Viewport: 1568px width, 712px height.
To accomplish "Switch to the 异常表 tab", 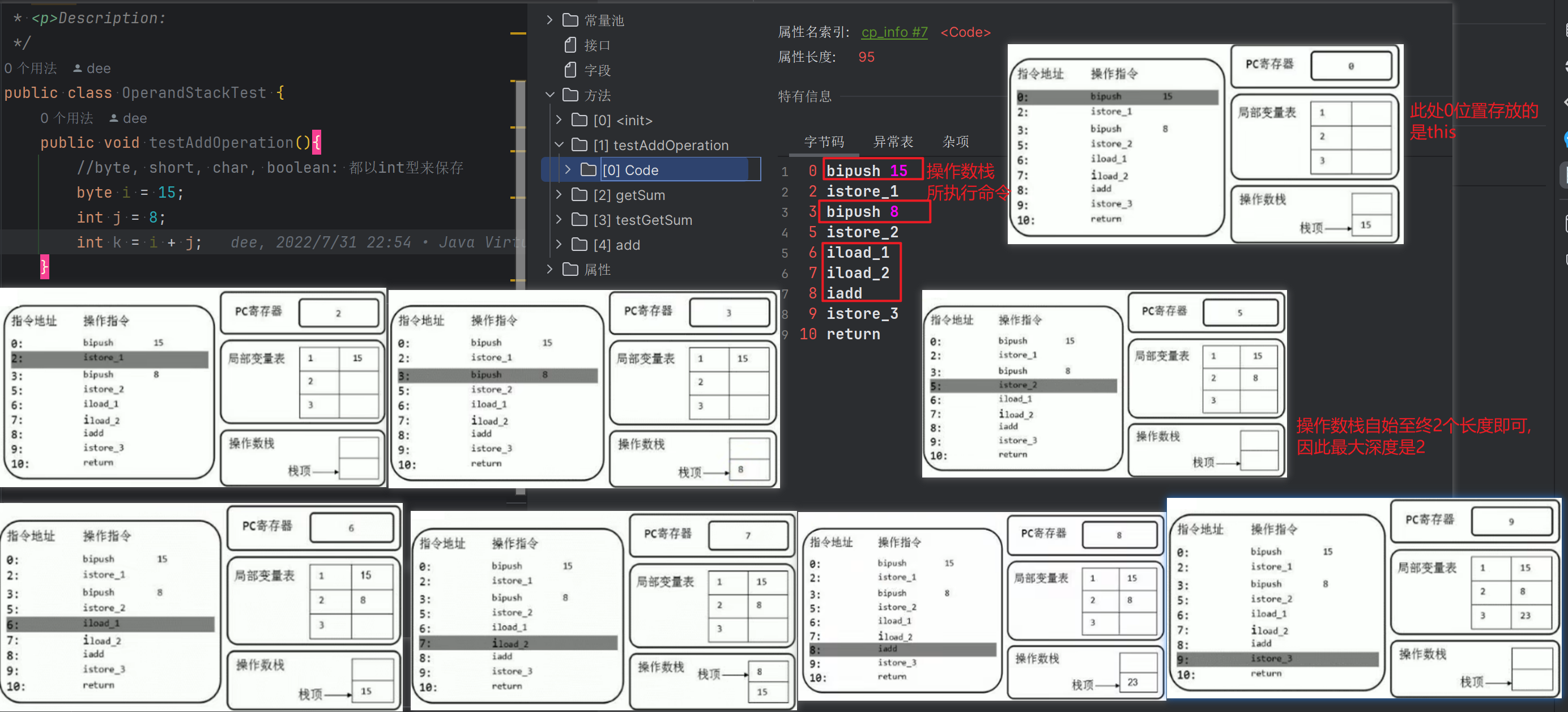I will (x=893, y=142).
